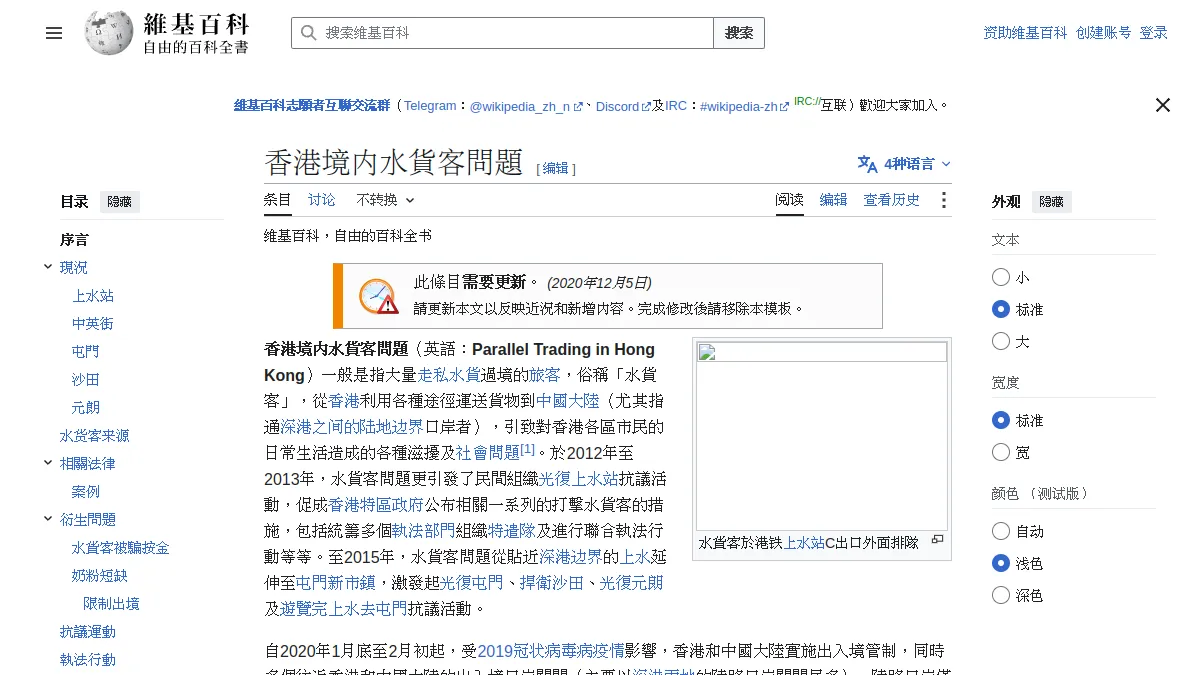The height and width of the screenshot is (675, 1200).
Task: Click the [1] reference footnote
Action: click(528, 449)
